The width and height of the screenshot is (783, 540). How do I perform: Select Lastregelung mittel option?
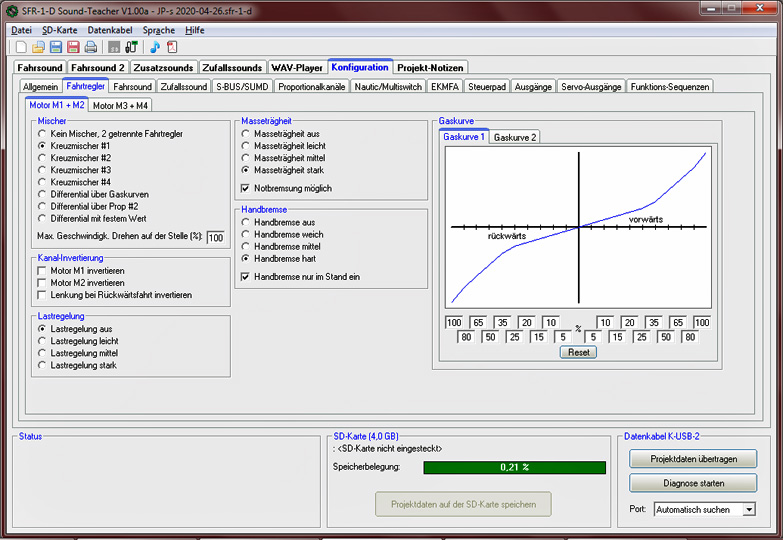click(42, 353)
